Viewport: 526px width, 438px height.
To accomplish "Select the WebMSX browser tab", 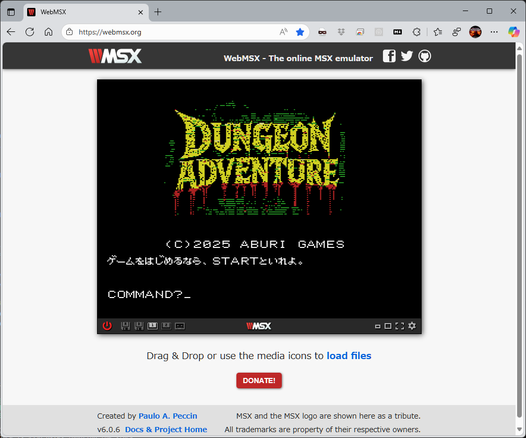I will tap(86, 12).
